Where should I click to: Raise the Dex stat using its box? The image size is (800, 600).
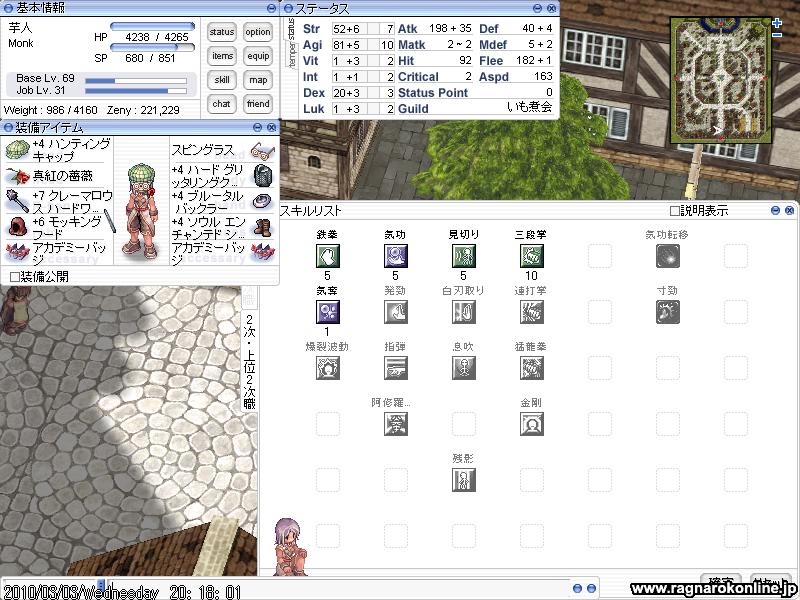(x=372, y=93)
